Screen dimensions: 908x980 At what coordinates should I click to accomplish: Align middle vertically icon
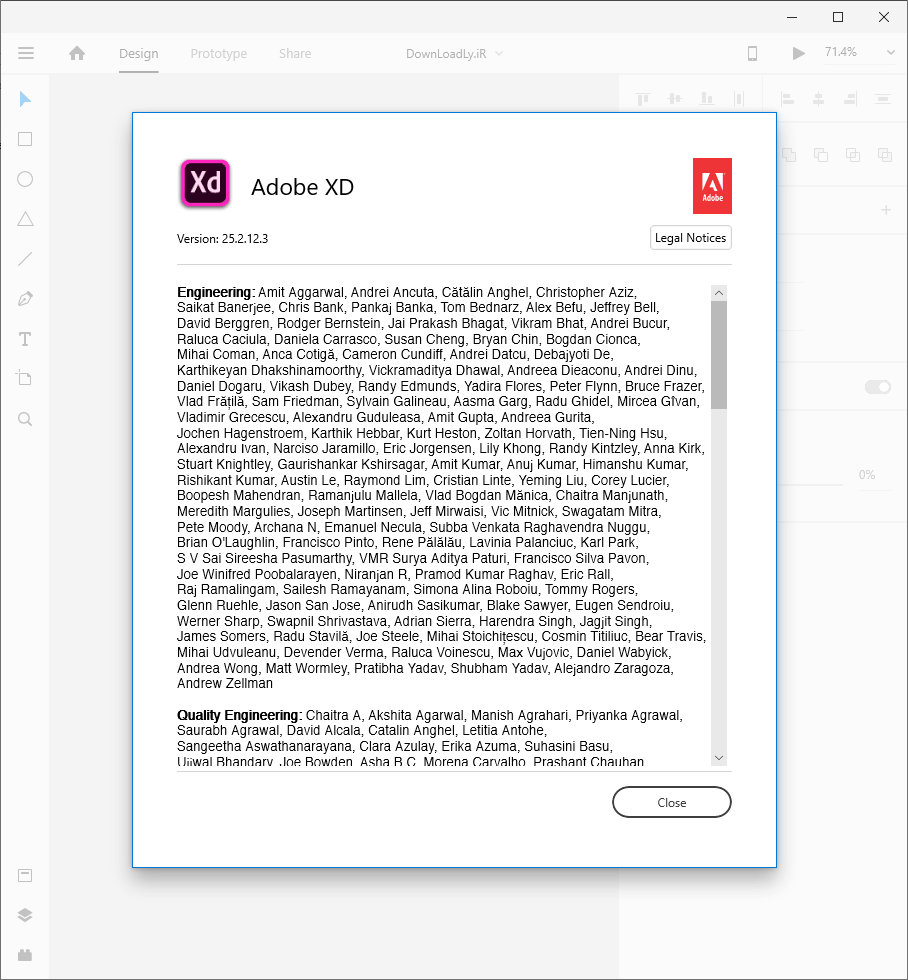click(675, 99)
